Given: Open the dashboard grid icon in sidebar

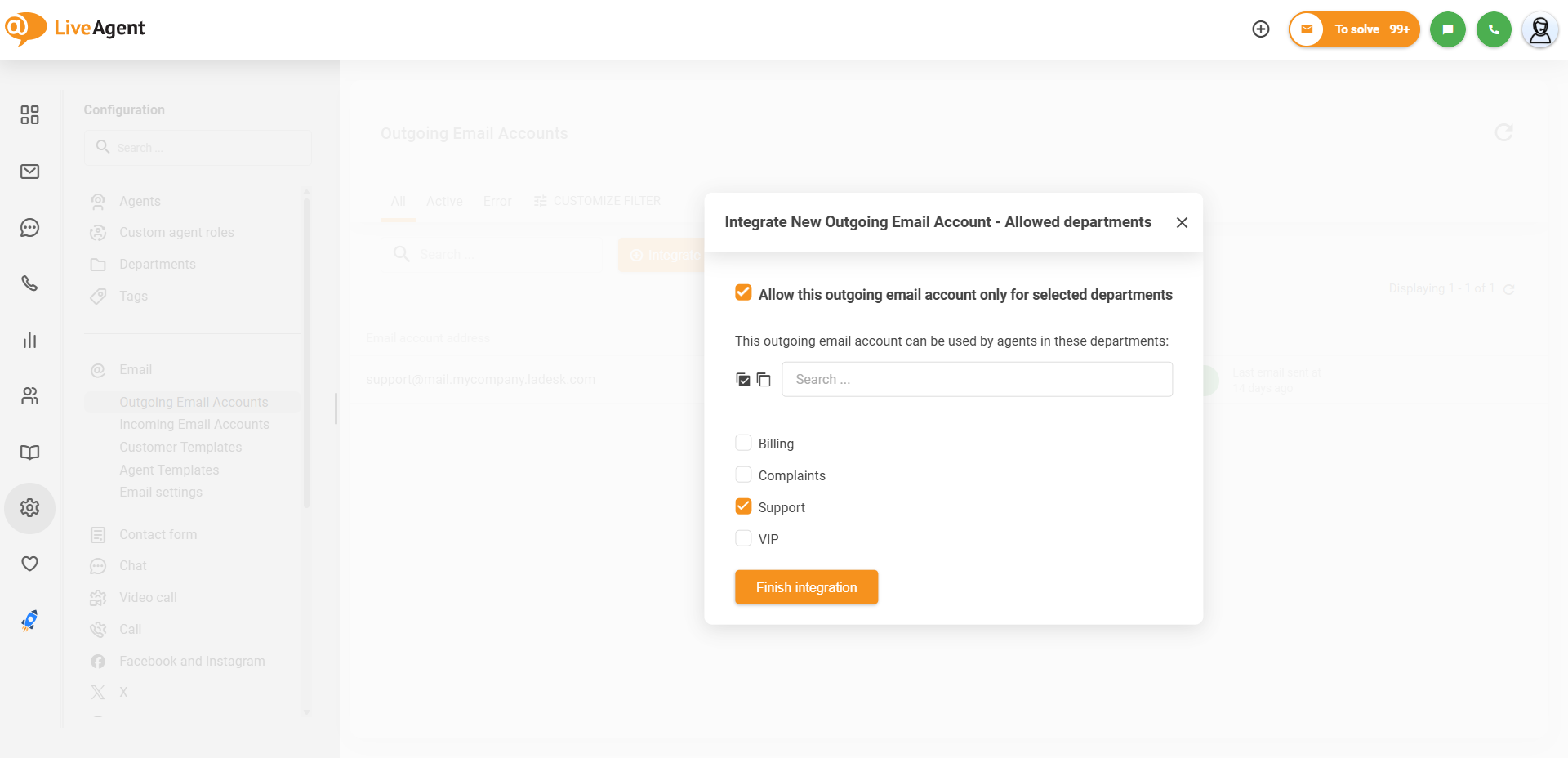Looking at the screenshot, I should [x=29, y=115].
